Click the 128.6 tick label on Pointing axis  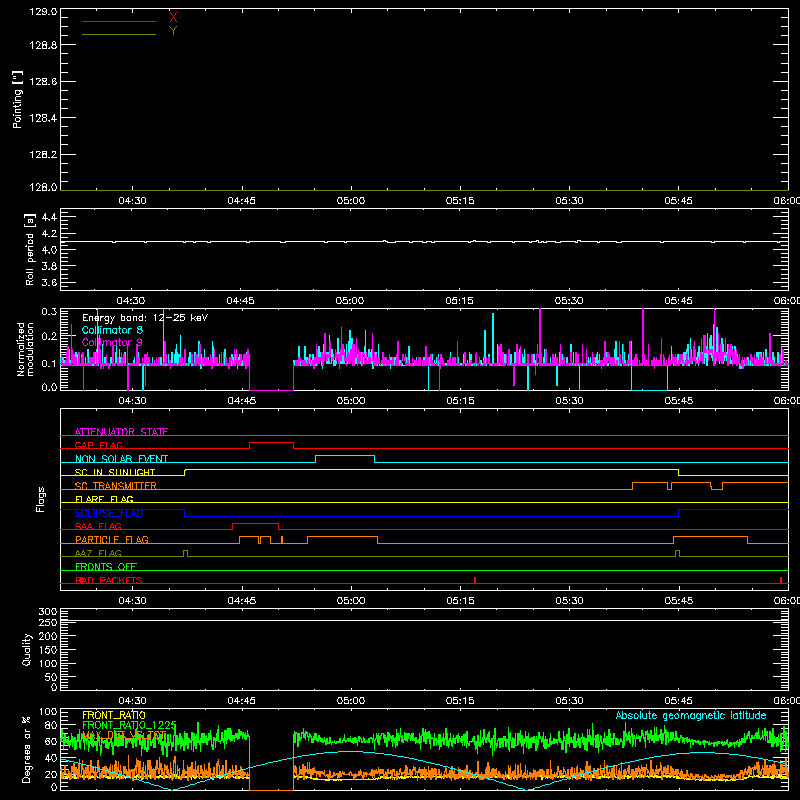(43, 82)
